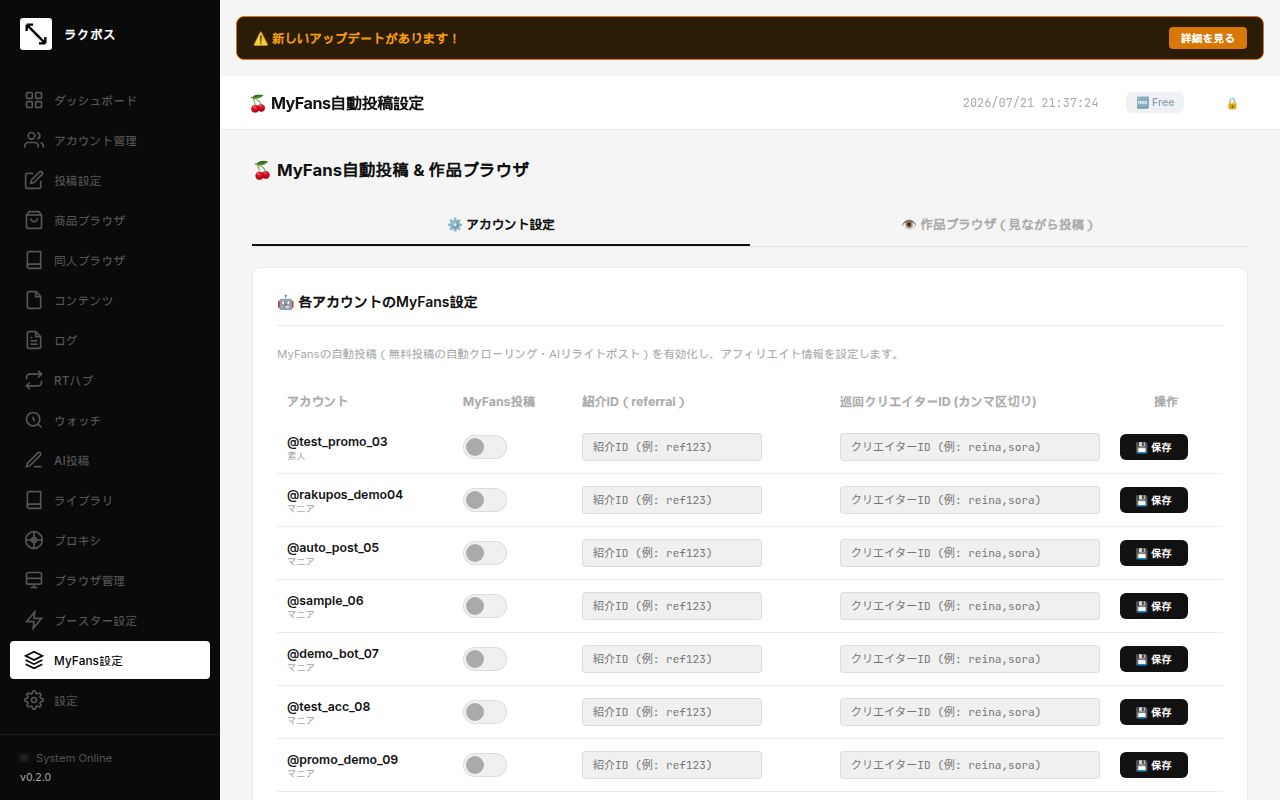Focus 紹介ID field for @auto_post_05
1280x800 pixels.
click(672, 553)
